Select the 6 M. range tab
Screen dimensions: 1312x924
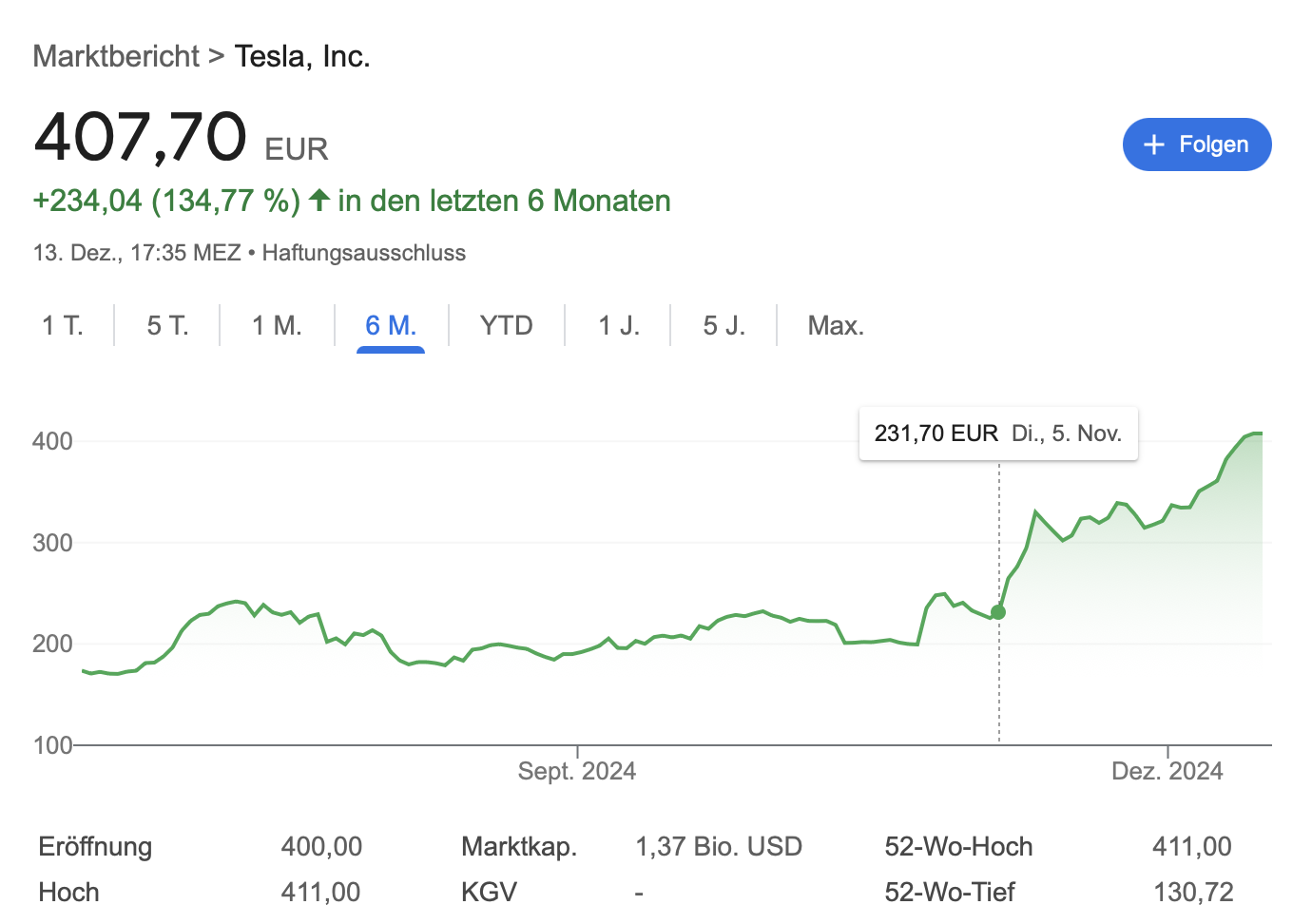click(391, 326)
